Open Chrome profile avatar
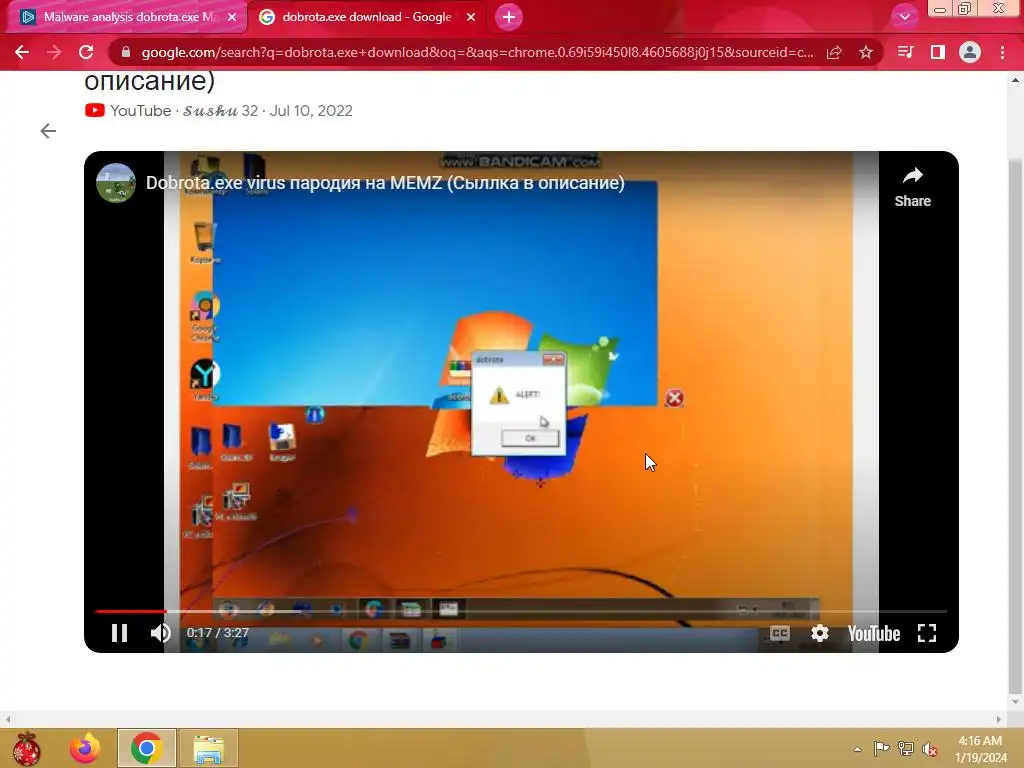This screenshot has height=768, width=1024. pyautogui.click(x=970, y=52)
